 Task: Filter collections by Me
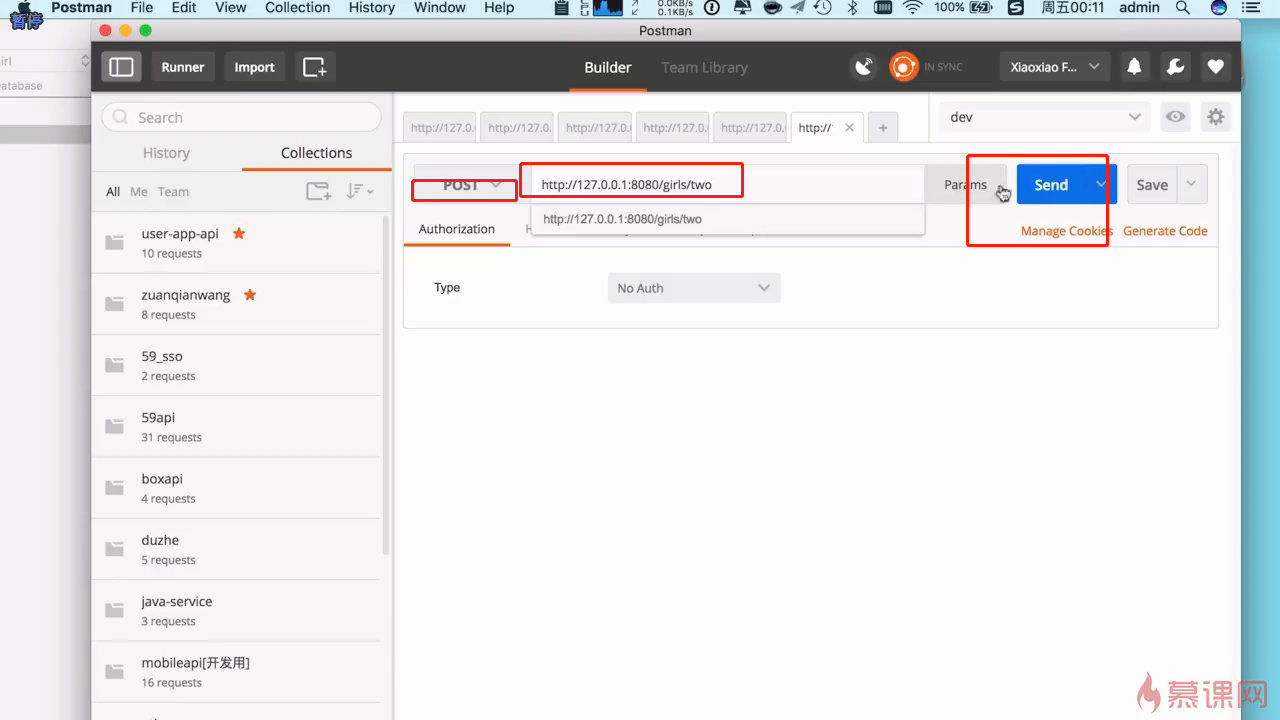point(139,192)
